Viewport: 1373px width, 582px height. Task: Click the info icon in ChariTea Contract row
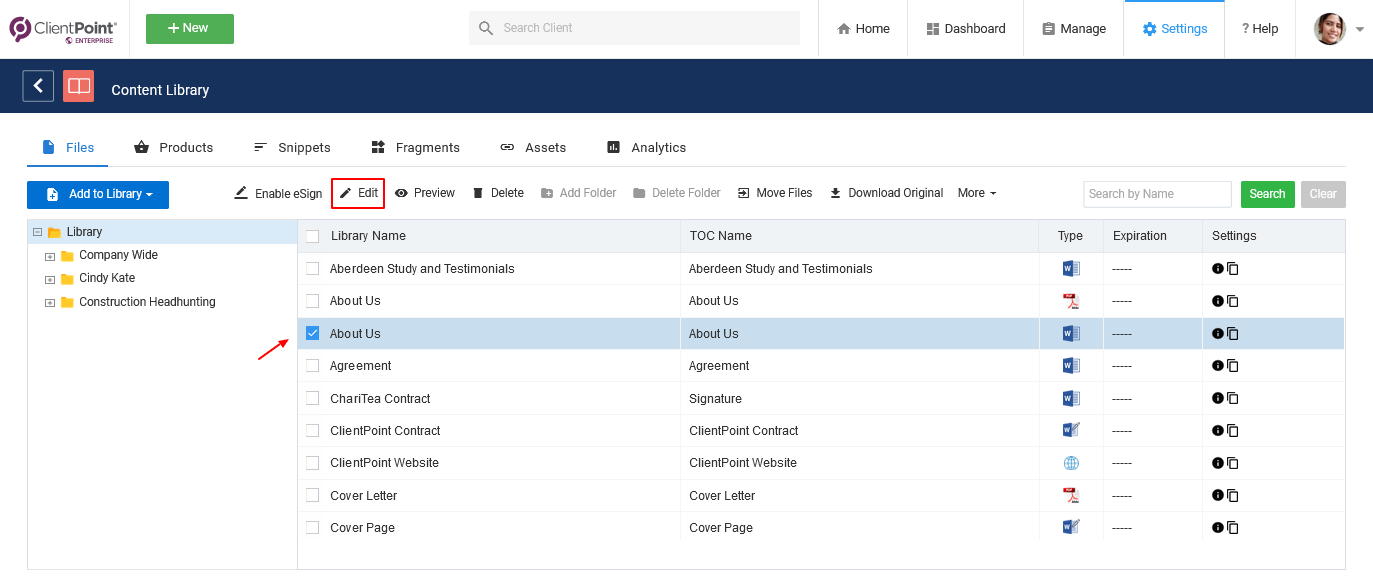click(1217, 398)
